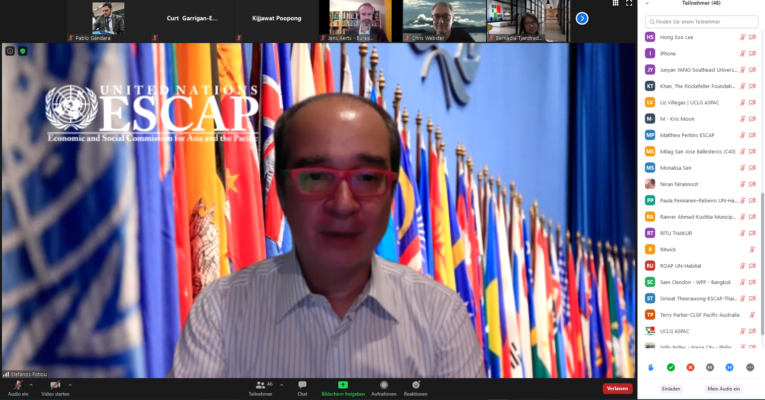765x400 pixels.
Task: Open audio options arrow beside Audio ein
Action: pyautogui.click(x=31, y=385)
